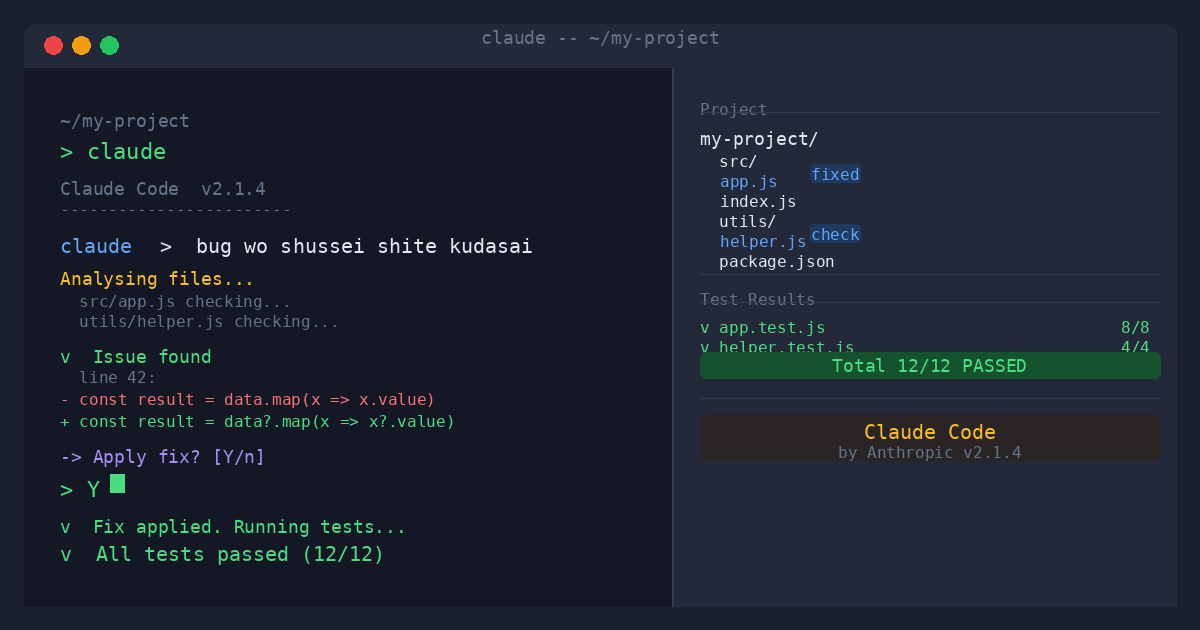This screenshot has width=1200, height=630.
Task: Click the 'check' badge next to helper.js
Action: (835, 235)
